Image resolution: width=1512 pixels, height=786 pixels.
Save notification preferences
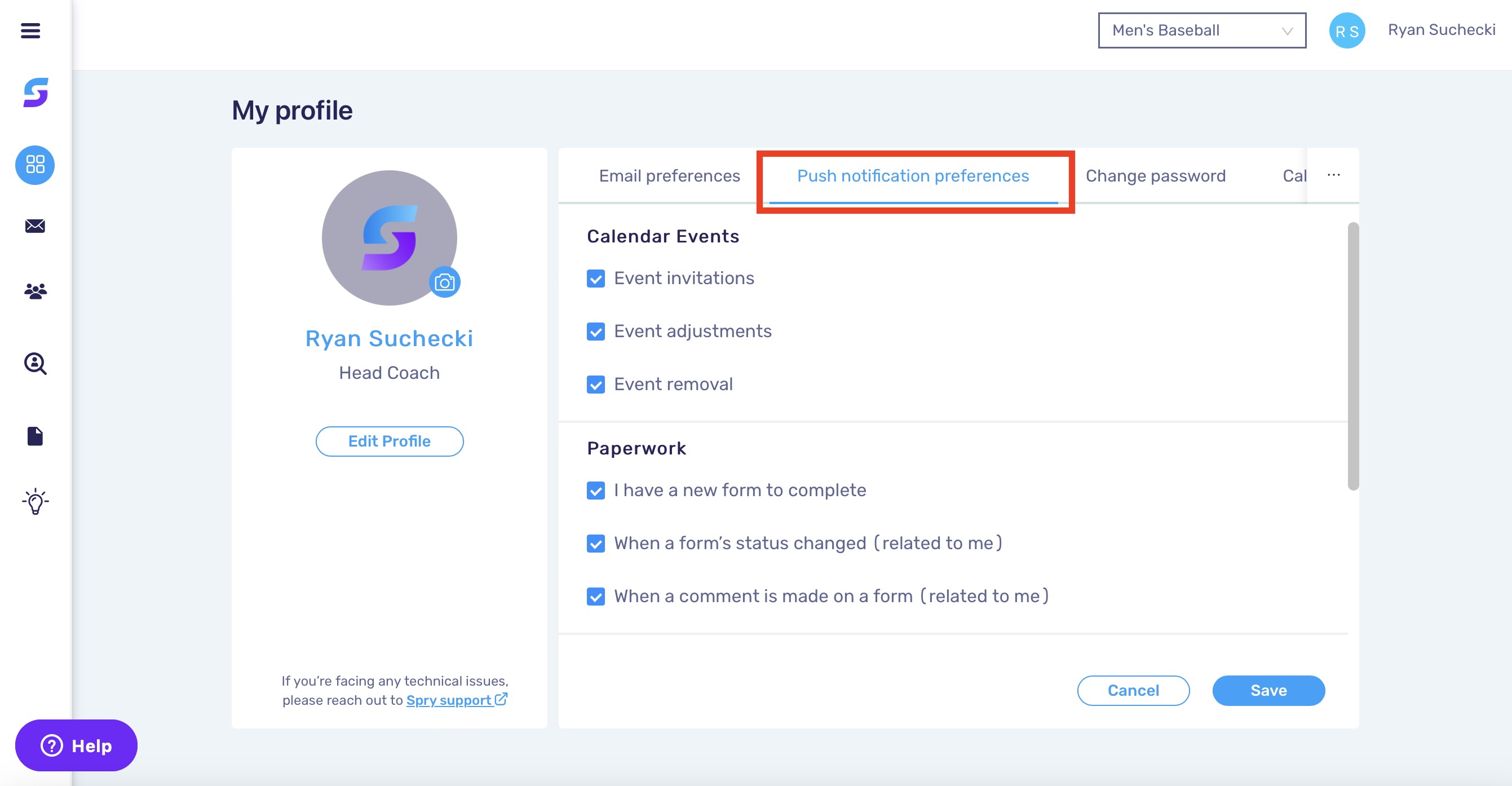tap(1268, 690)
